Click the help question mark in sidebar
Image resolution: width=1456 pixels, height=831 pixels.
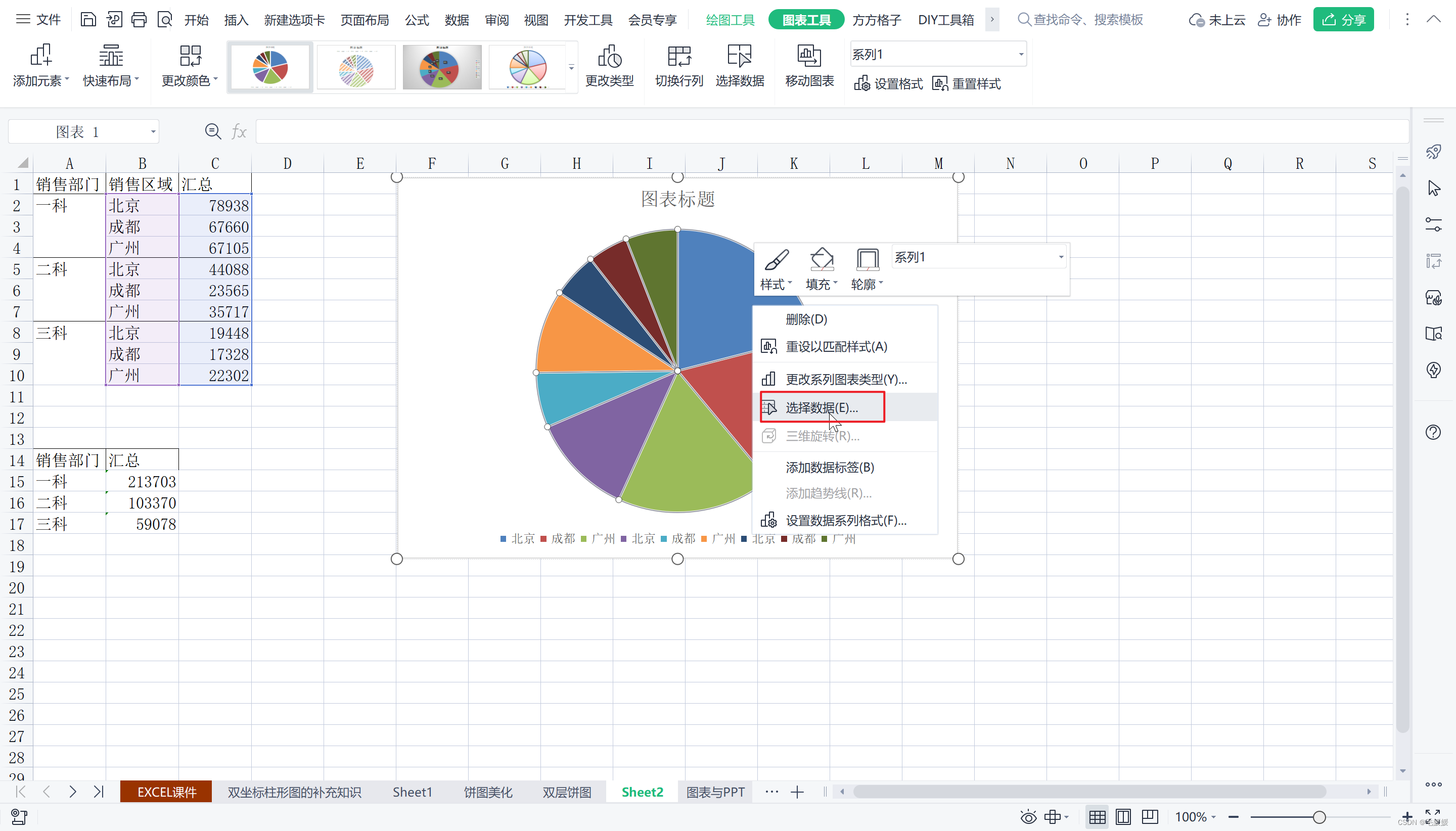tap(1433, 432)
